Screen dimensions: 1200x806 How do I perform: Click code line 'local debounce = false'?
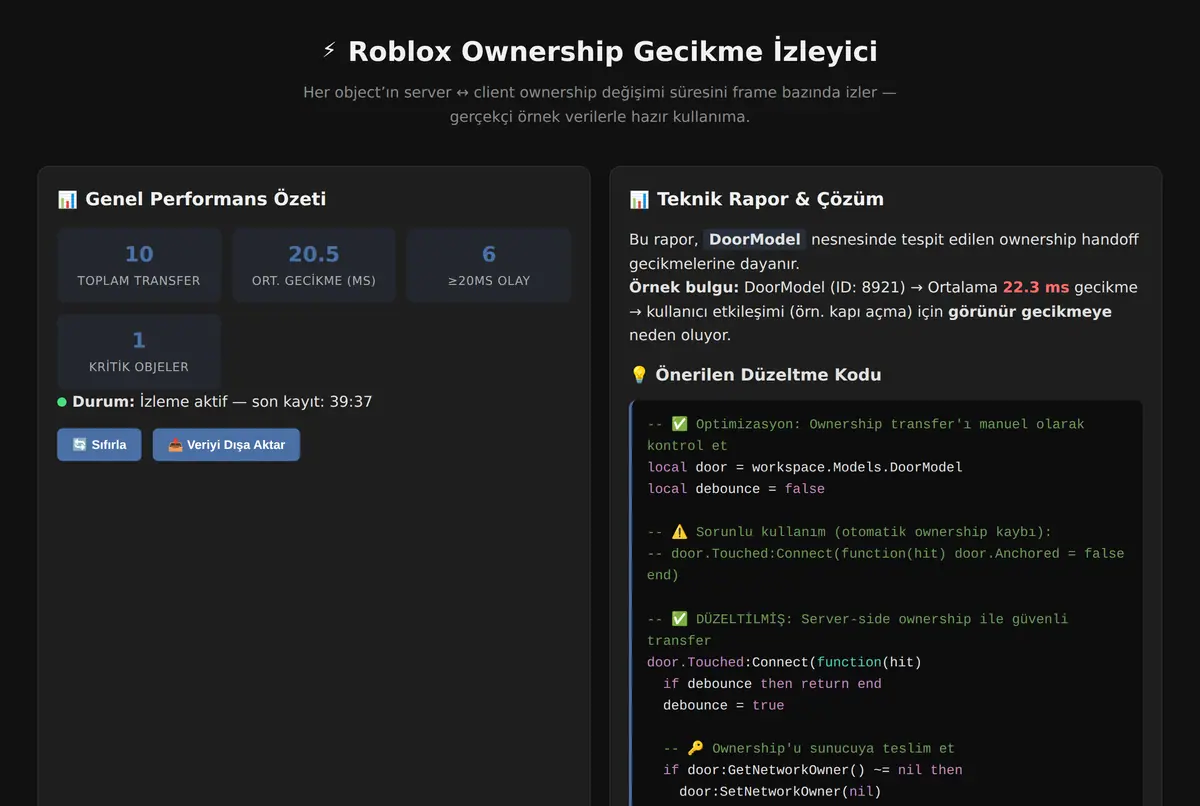click(x=736, y=489)
